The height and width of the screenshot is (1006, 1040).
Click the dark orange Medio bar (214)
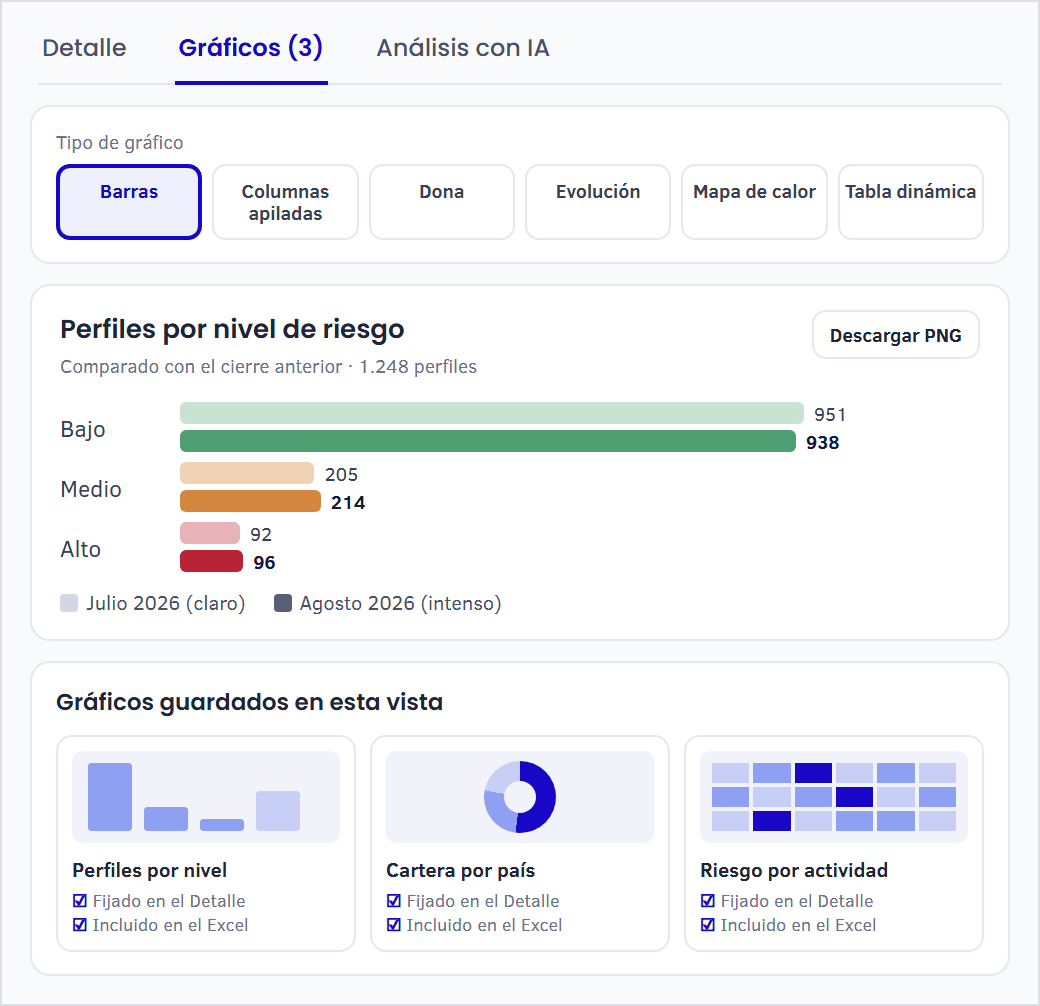click(250, 501)
